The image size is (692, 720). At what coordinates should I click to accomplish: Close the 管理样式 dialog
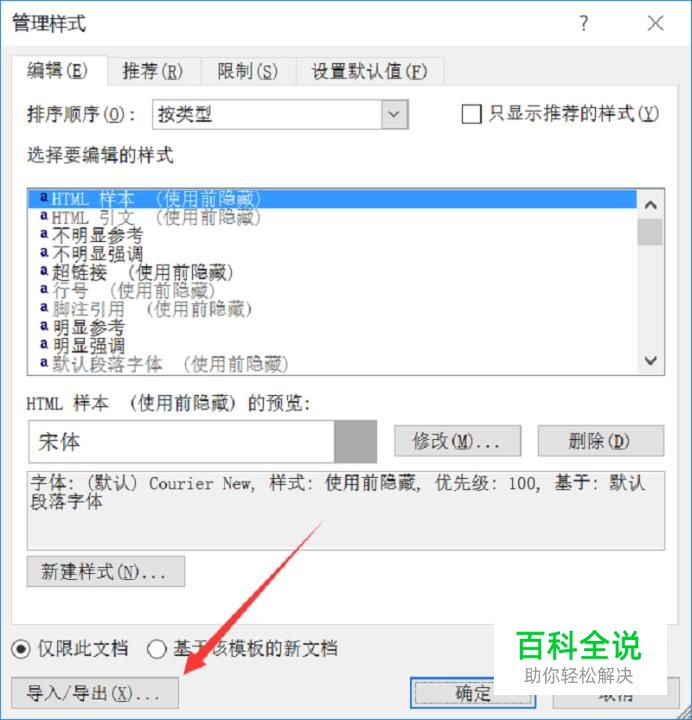pyautogui.click(x=655, y=23)
